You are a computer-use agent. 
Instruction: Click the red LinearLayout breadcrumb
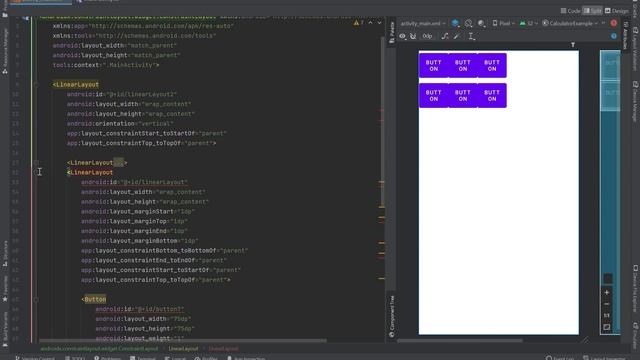coord(223,349)
